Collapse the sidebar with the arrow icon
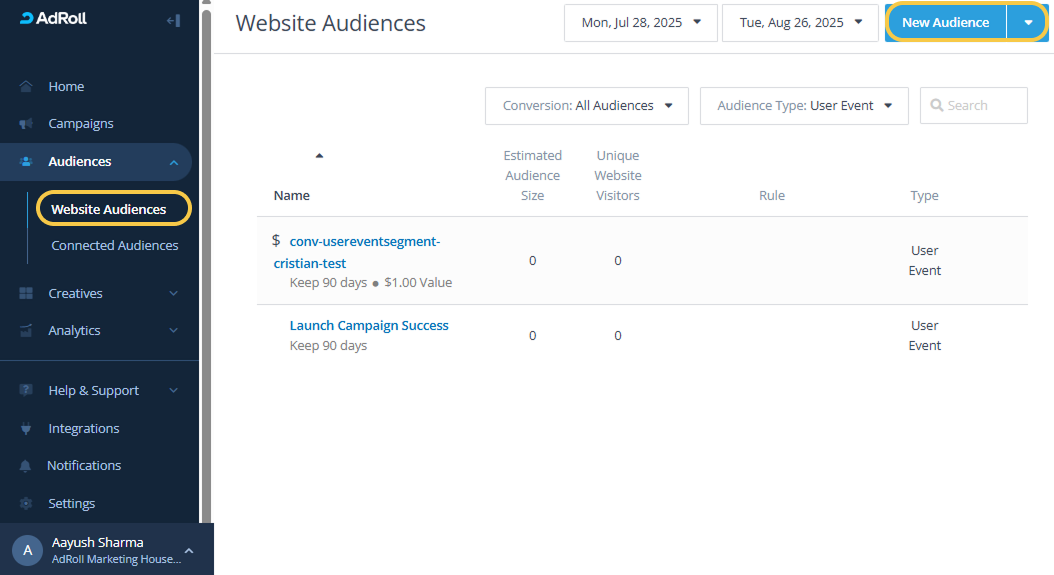The height and width of the screenshot is (575, 1054). tap(173, 20)
